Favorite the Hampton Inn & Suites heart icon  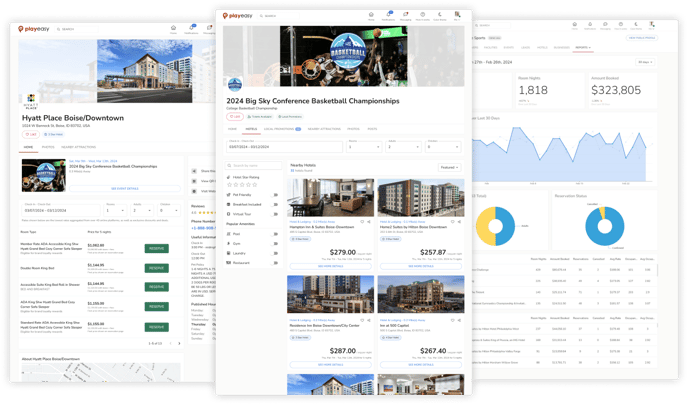(x=362, y=222)
